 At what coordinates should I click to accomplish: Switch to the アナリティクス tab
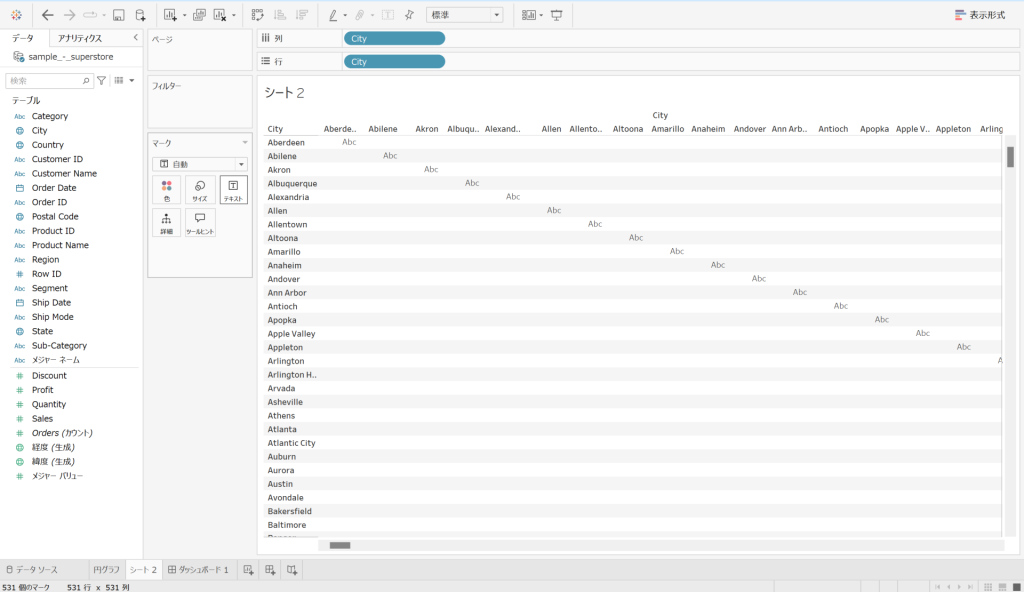coord(80,38)
